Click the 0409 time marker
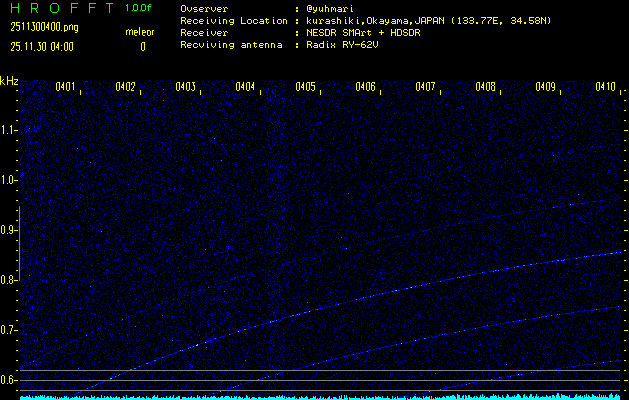This screenshot has height=400, width=629. 546,87
